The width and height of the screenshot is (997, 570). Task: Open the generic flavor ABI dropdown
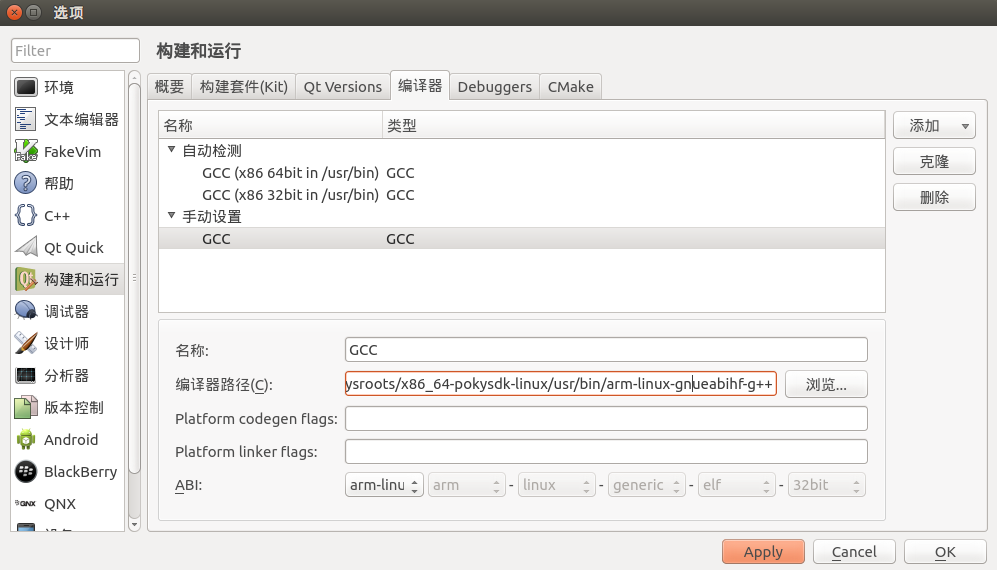click(647, 485)
